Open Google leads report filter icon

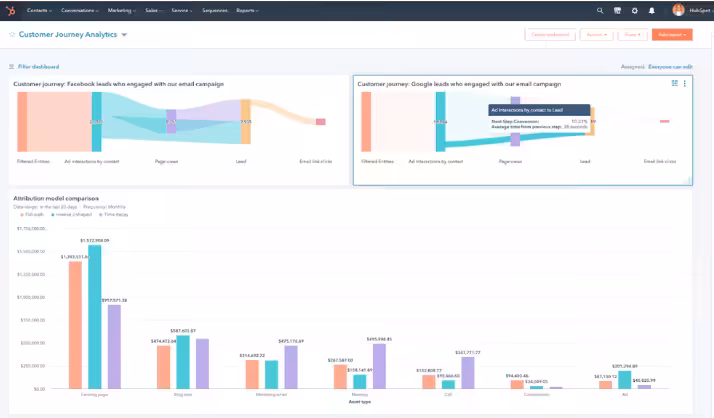[x=675, y=84]
